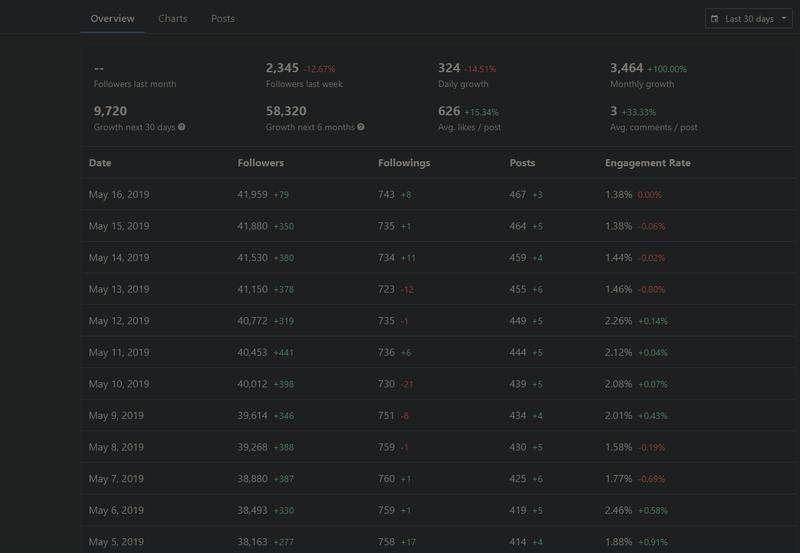The image size is (800, 553).
Task: Click the 2.46% engagement rate on May 6
Action: [x=618, y=512]
